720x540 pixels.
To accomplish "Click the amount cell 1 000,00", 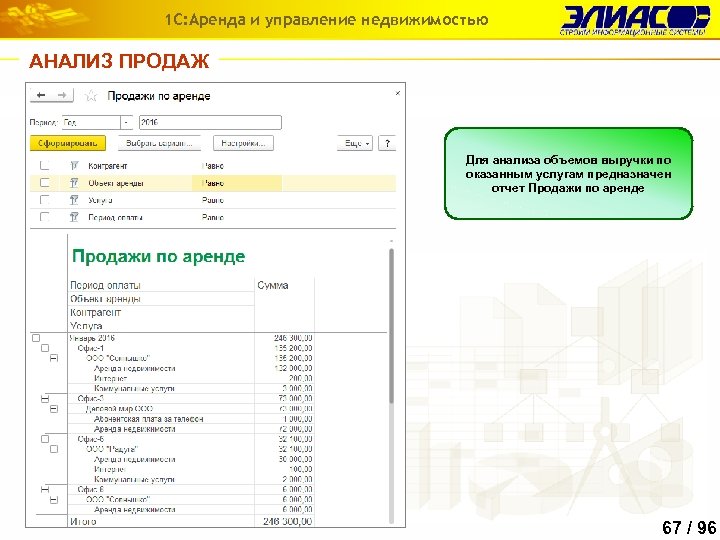I will pos(297,419).
